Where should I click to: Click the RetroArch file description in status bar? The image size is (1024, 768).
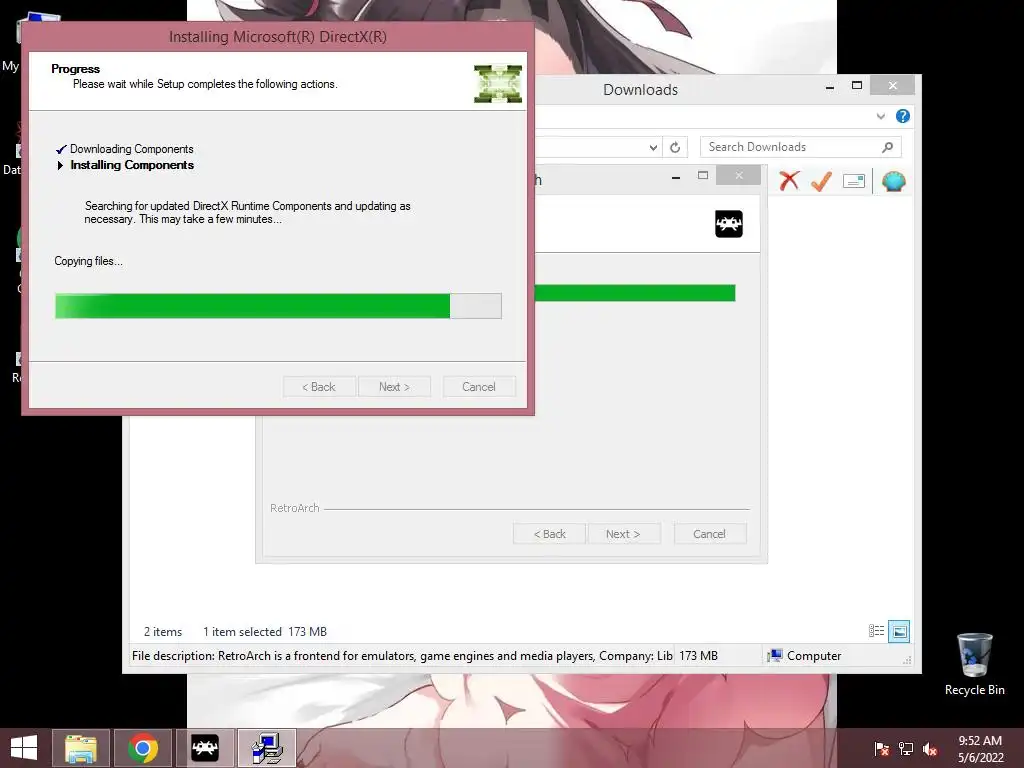(402, 656)
